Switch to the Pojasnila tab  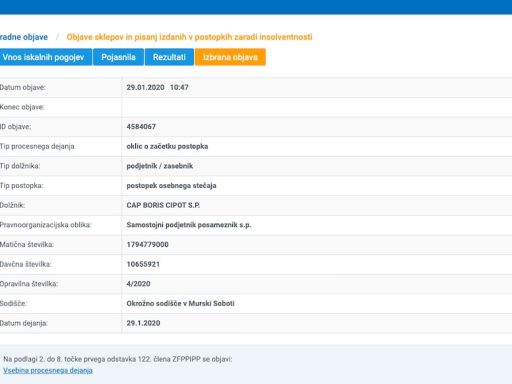pos(118,57)
